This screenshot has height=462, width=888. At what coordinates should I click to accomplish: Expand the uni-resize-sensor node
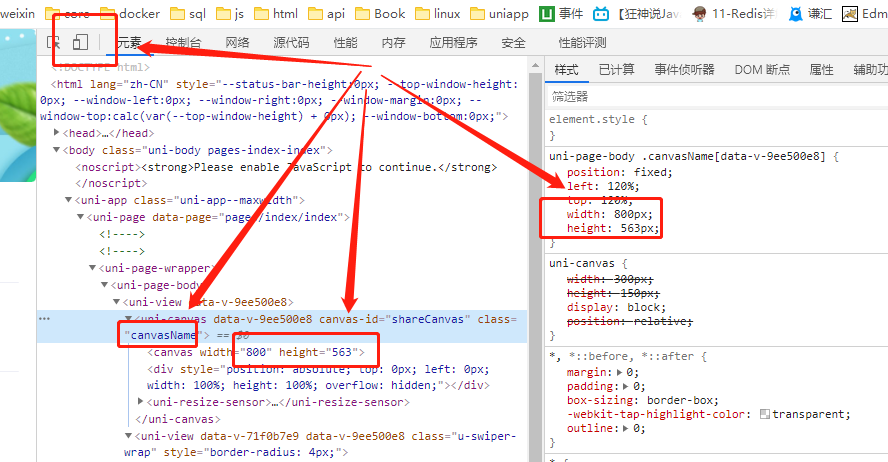141,402
